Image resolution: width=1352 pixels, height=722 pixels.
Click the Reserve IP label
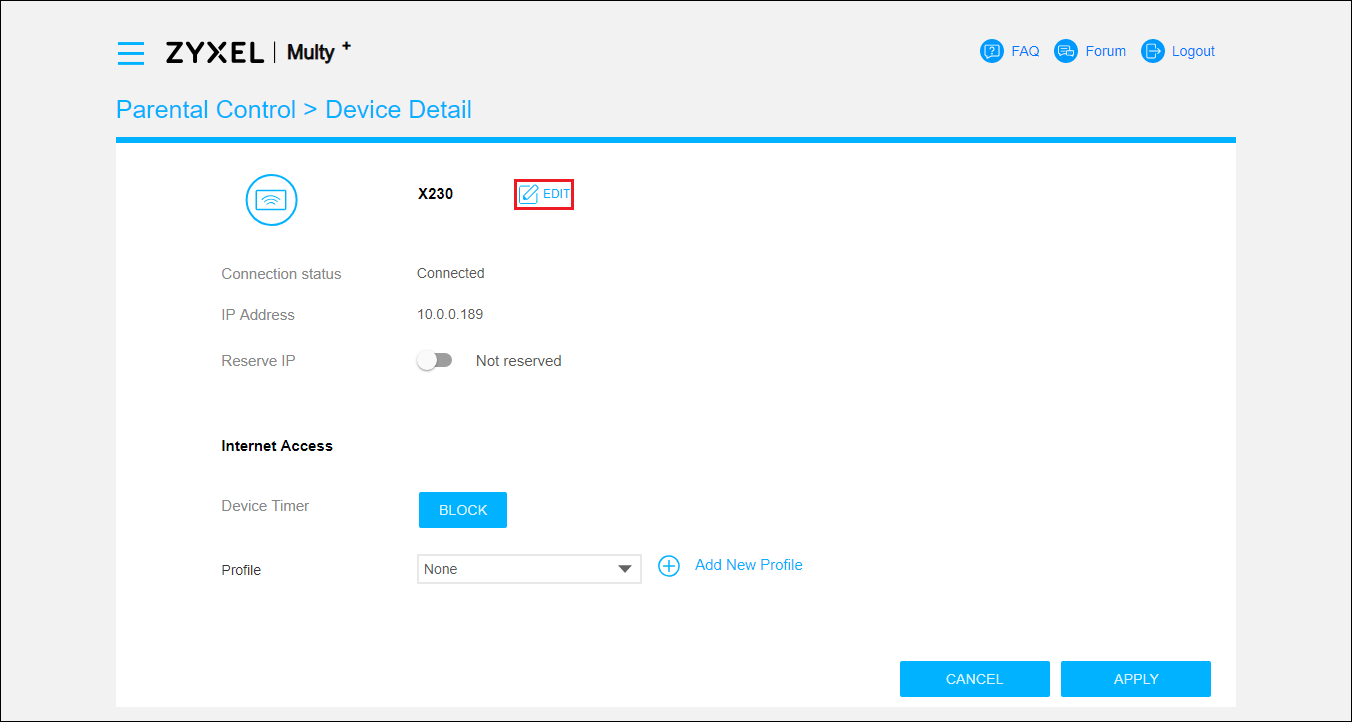click(258, 361)
